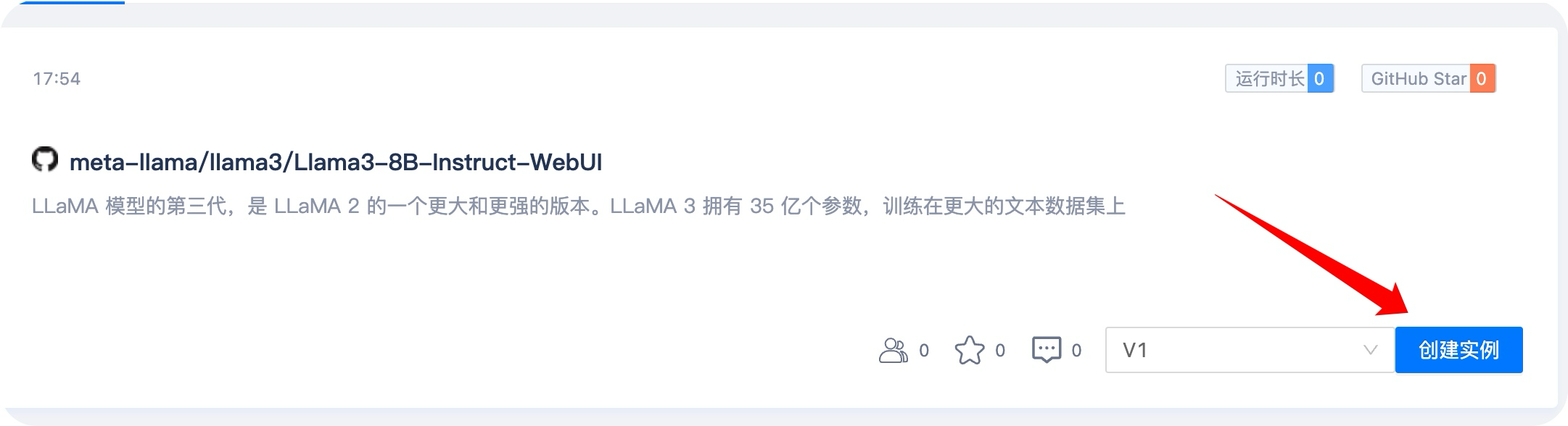Click the blue counter on 运行时长 badge

pyautogui.click(x=1320, y=79)
